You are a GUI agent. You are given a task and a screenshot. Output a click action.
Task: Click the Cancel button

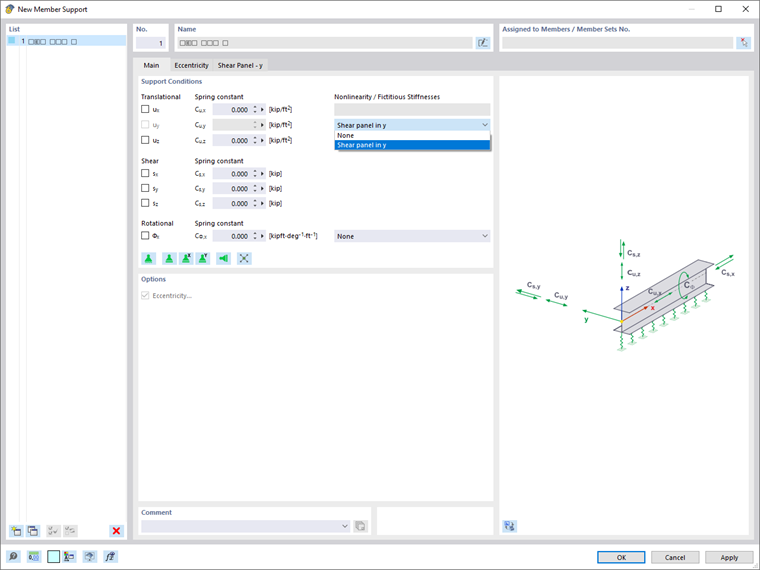pyautogui.click(x=675, y=557)
